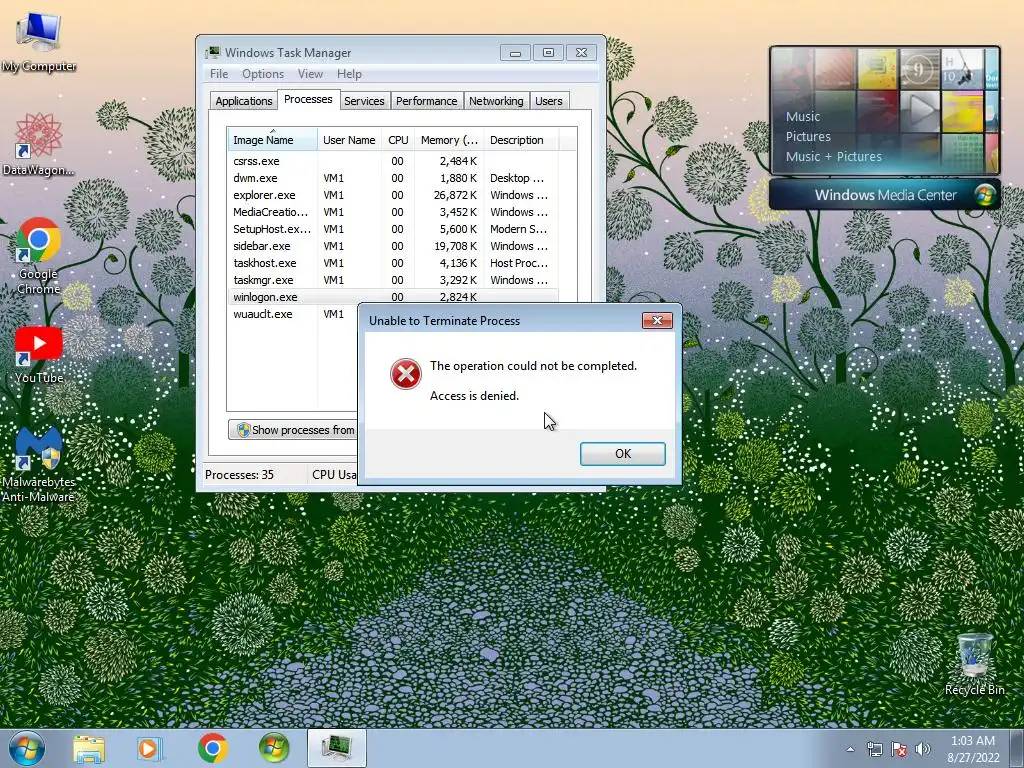Sort processes by CPU column

398,140
